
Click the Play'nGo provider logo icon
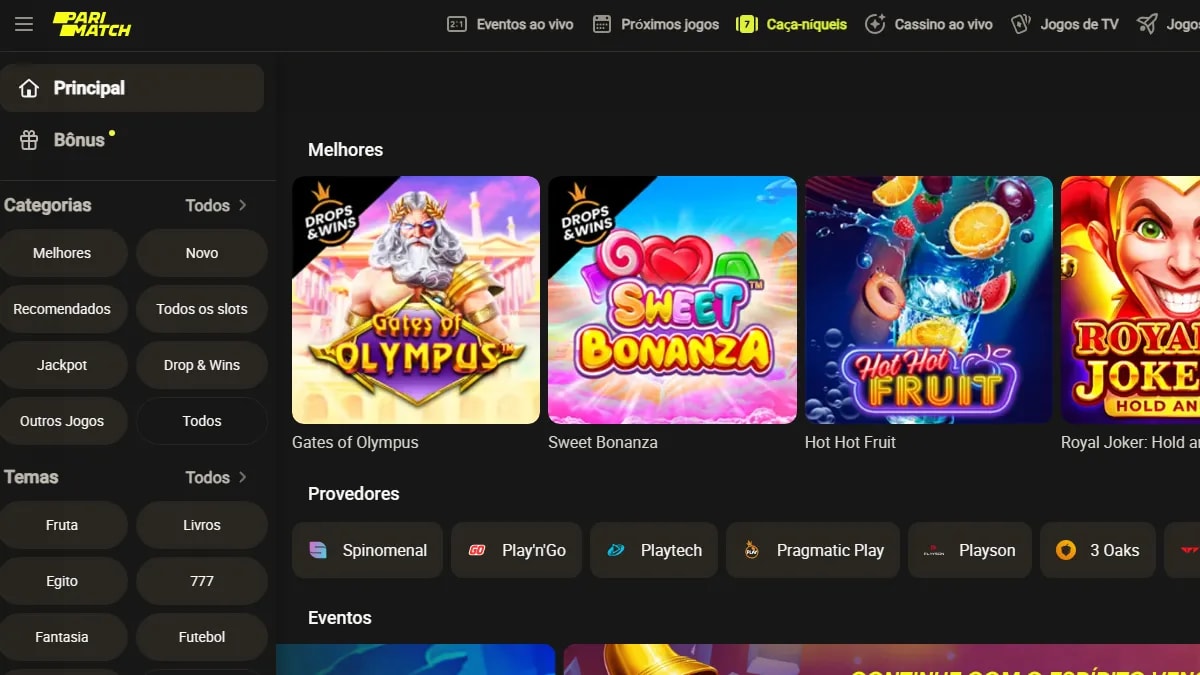477,550
